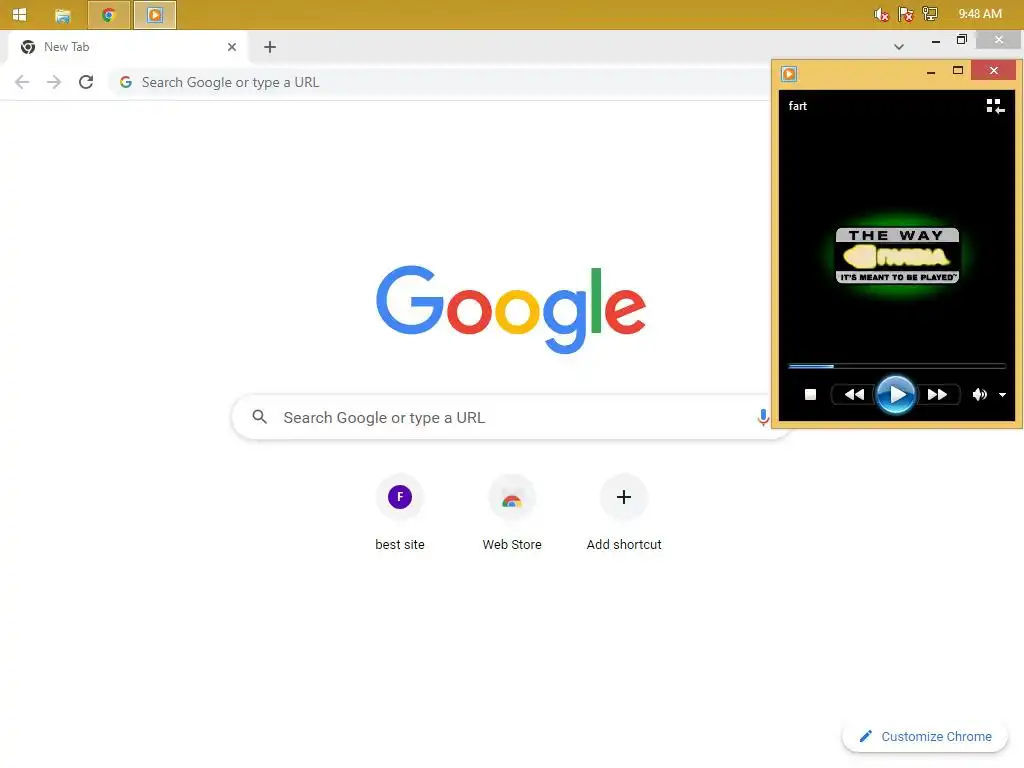This screenshot has width=1024, height=768.
Task: Go forward in Chrome
Action: [x=54, y=82]
